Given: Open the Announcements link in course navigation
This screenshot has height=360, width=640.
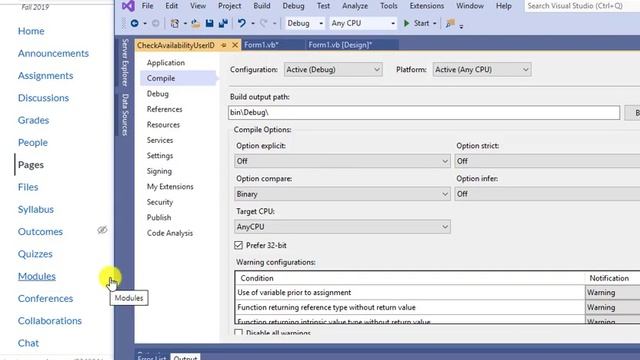Looking at the screenshot, I should [x=53, y=53].
